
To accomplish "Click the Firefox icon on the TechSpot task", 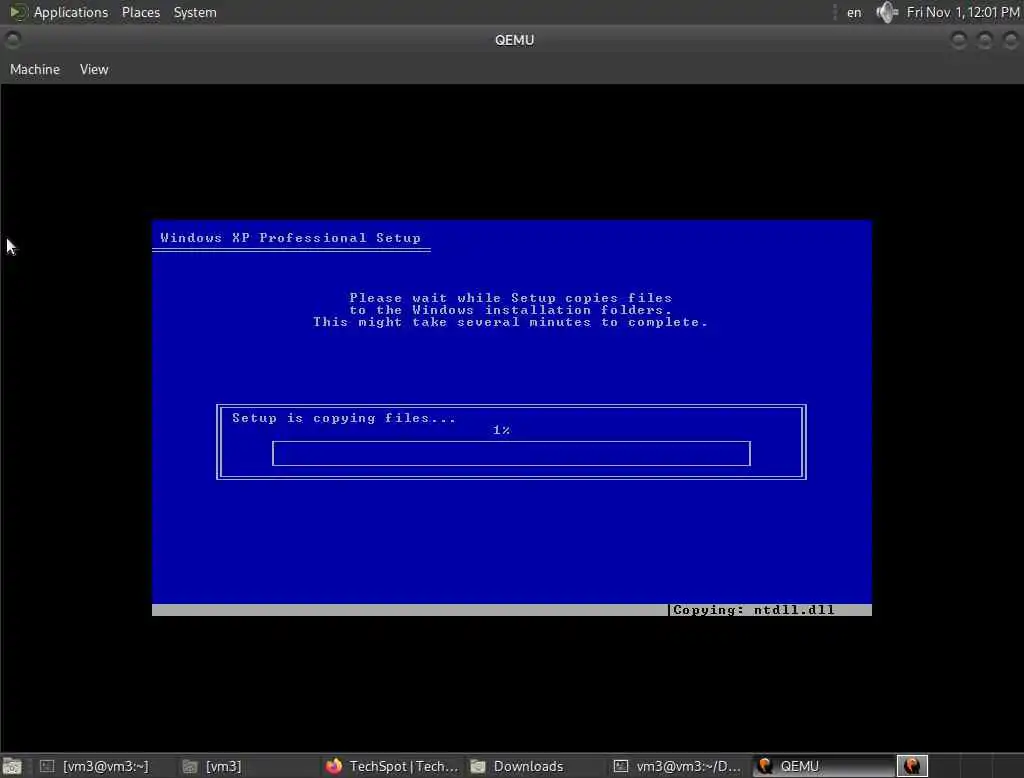I will click(334, 766).
